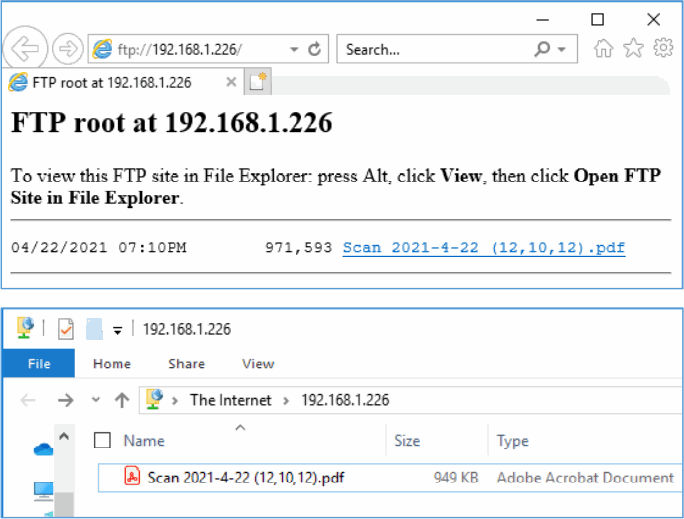The height and width of the screenshot is (519, 684).
Task: Click the 04/22/2021 07:10PM date text
Action: point(99,247)
